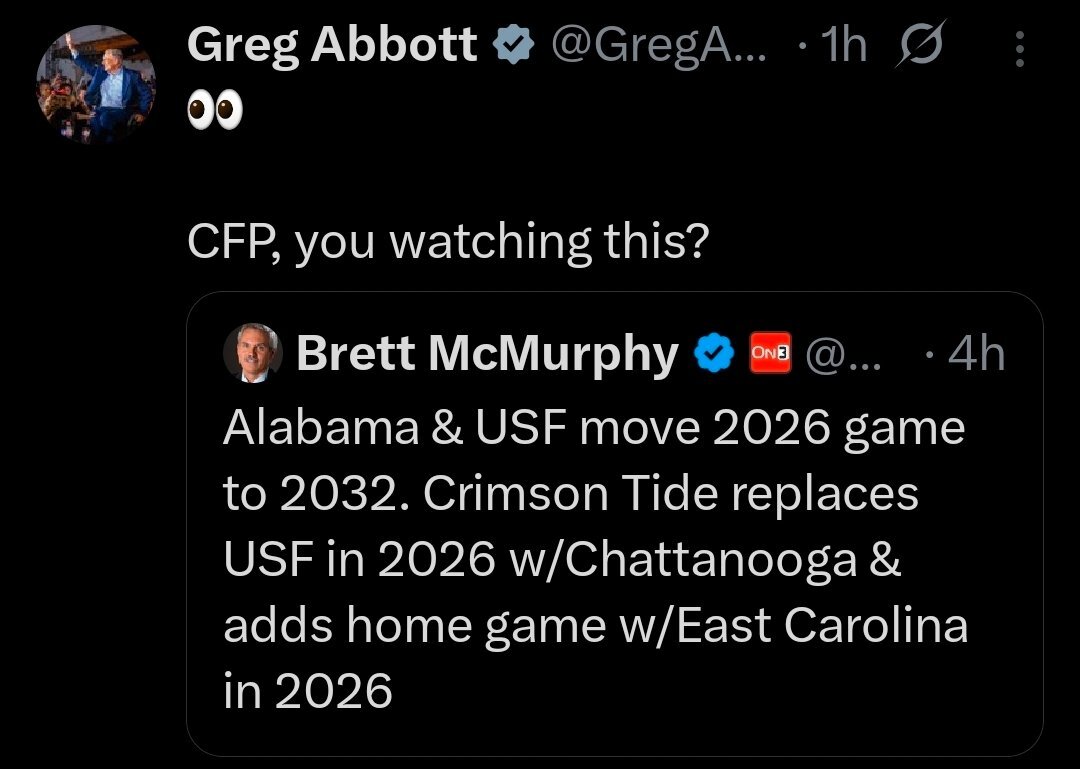Click the Brett McMurphy name
The height and width of the screenshot is (769, 1080).
pyautogui.click(x=487, y=354)
